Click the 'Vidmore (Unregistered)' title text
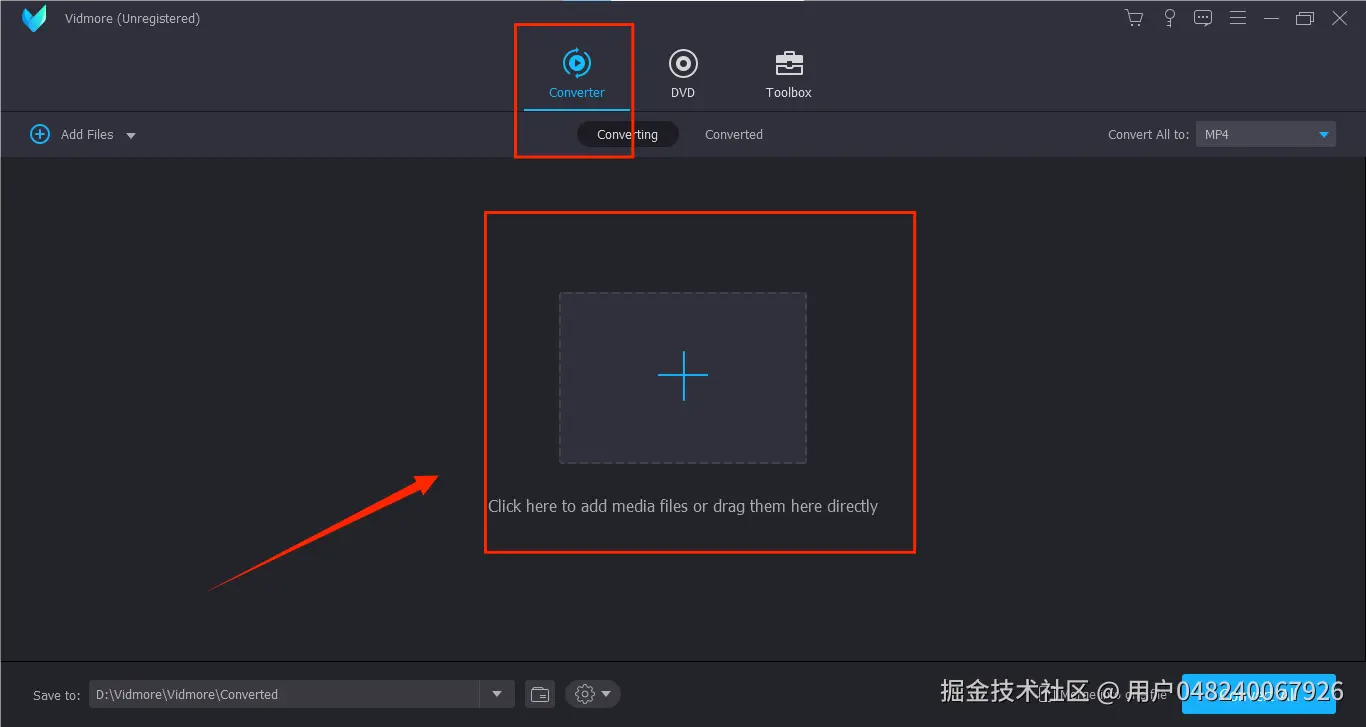Image resolution: width=1366 pixels, height=727 pixels. click(x=132, y=19)
